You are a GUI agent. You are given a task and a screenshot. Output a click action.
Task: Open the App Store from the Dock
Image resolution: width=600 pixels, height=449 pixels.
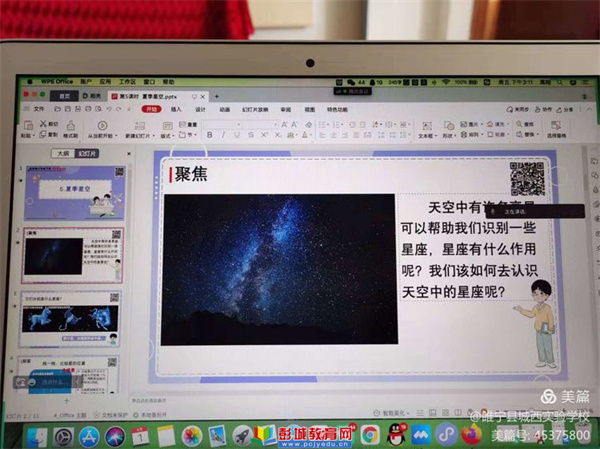pos(89,436)
